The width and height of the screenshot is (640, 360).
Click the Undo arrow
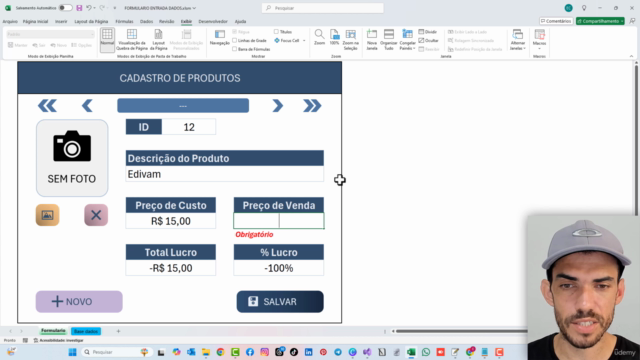89,8
